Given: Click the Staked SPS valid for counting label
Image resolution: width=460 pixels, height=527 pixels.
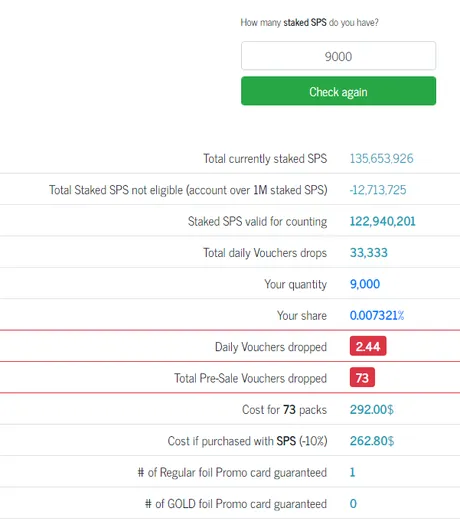Looking at the screenshot, I should coord(257,221).
